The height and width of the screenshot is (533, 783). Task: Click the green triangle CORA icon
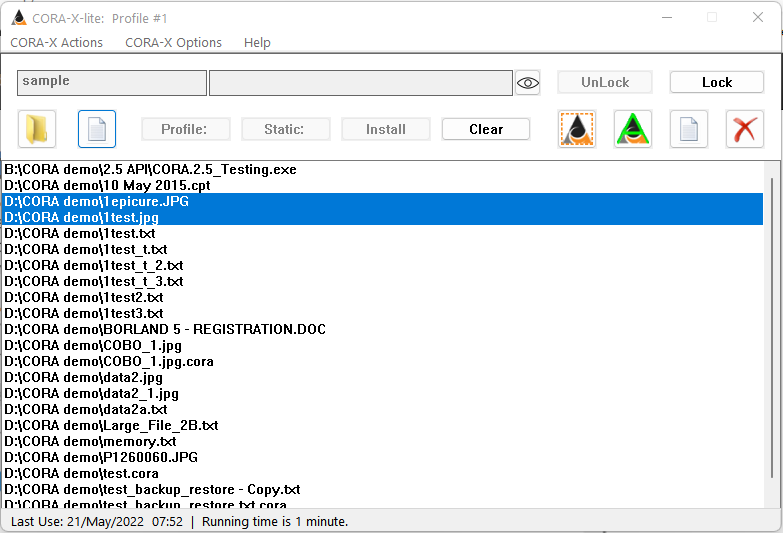coord(633,129)
